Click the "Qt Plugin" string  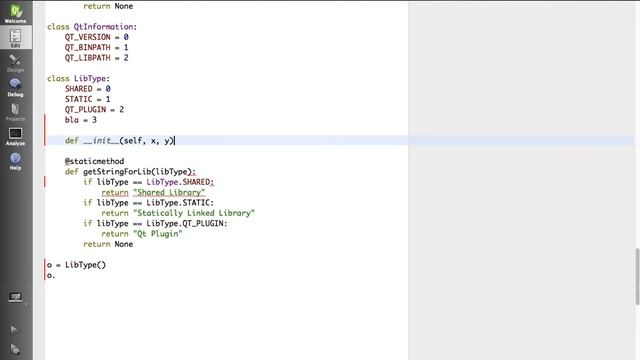point(158,234)
